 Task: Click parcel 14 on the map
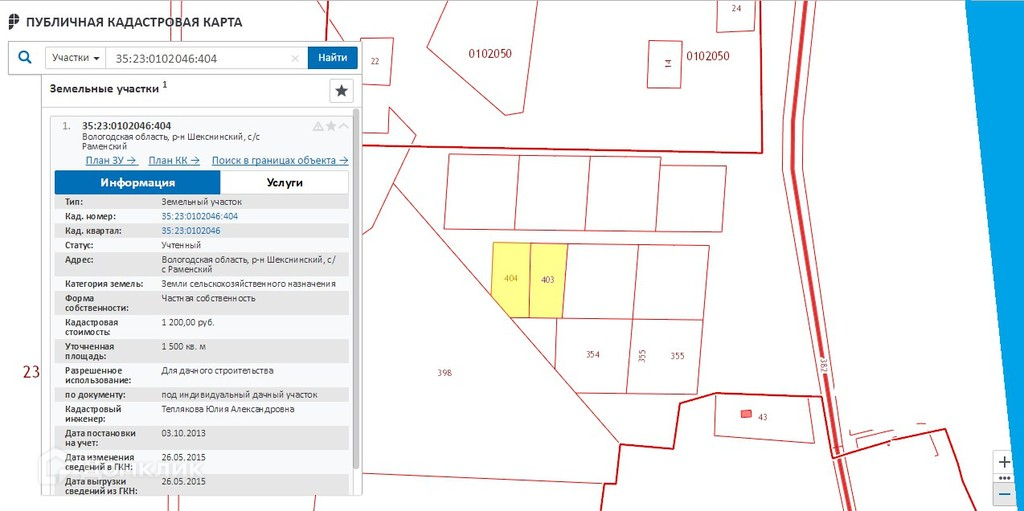coord(667,63)
